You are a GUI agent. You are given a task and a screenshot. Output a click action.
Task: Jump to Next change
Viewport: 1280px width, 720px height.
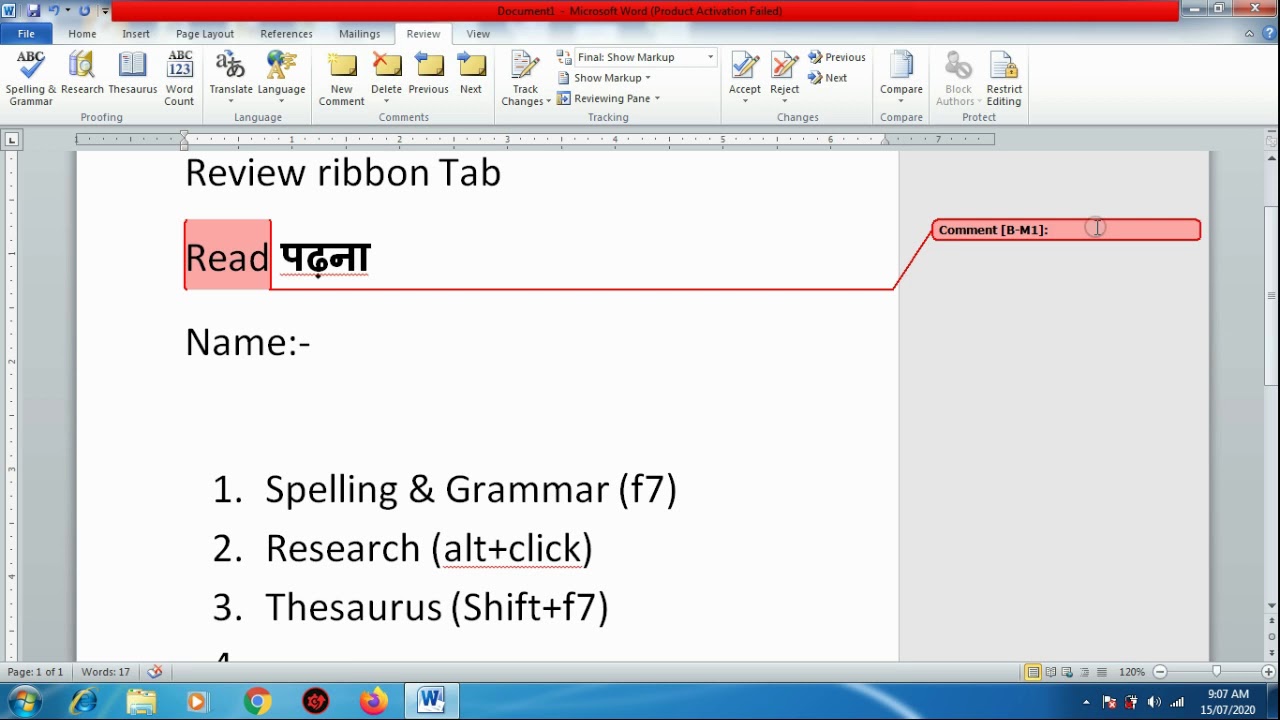pyautogui.click(x=828, y=78)
